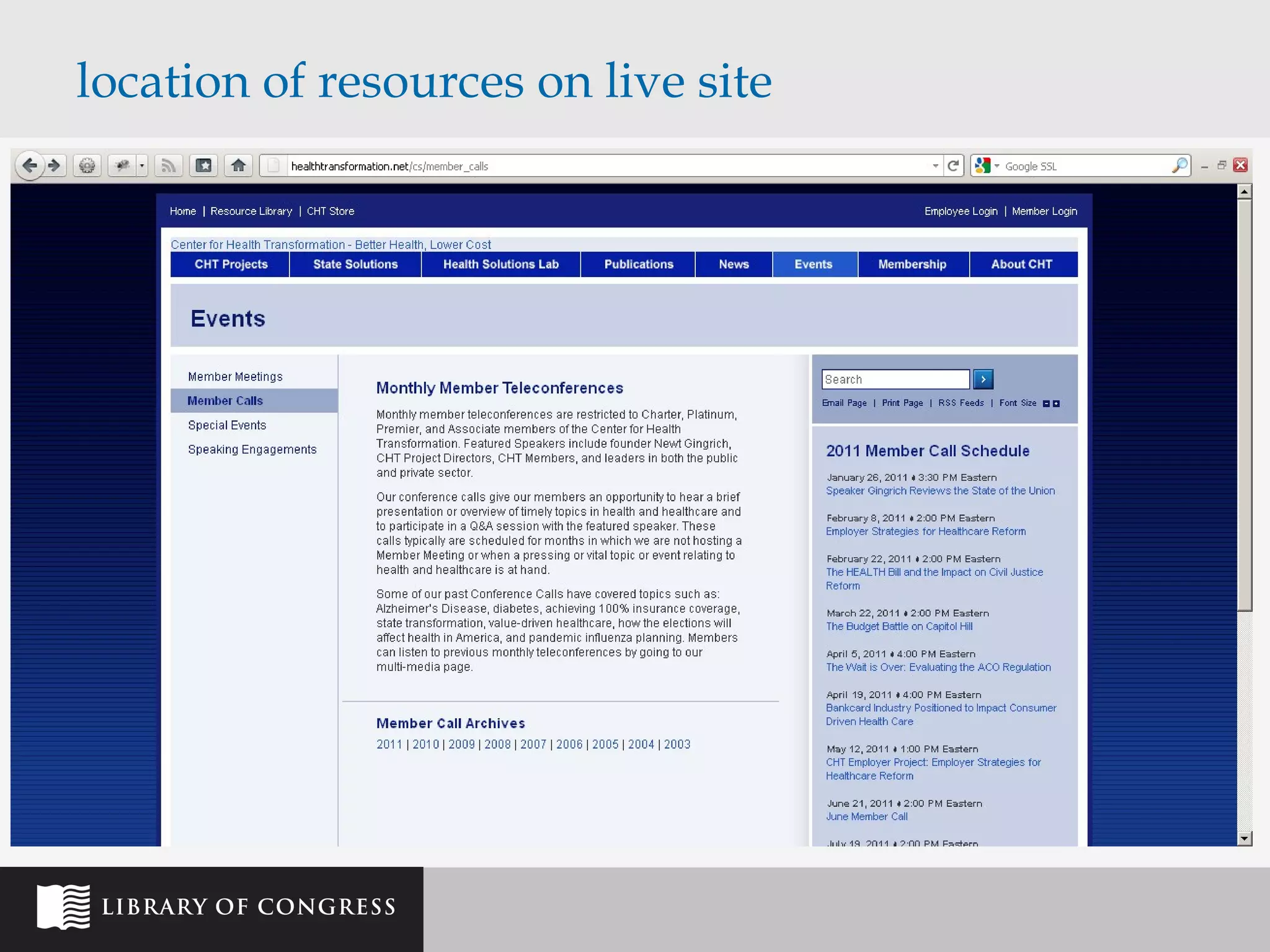This screenshot has width=1270, height=952.
Task: Open the Center for Health Transformation banner link
Action: tap(331, 244)
